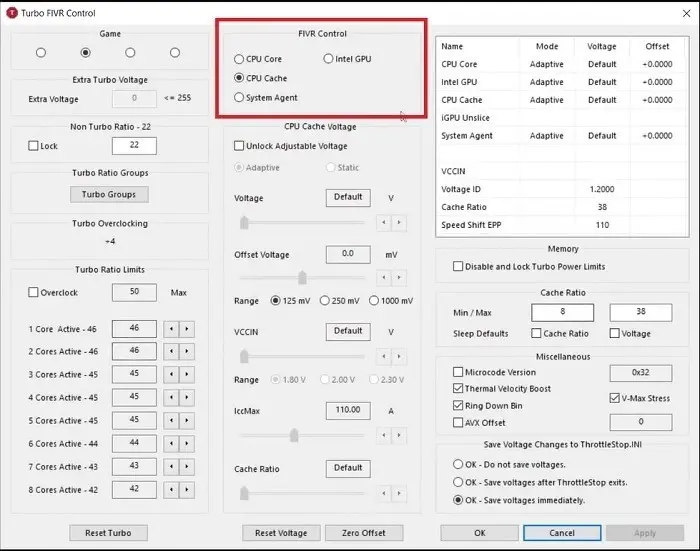Image resolution: width=700 pixels, height=551 pixels.
Task: Select the CPU Core radio button
Action: click(239, 59)
